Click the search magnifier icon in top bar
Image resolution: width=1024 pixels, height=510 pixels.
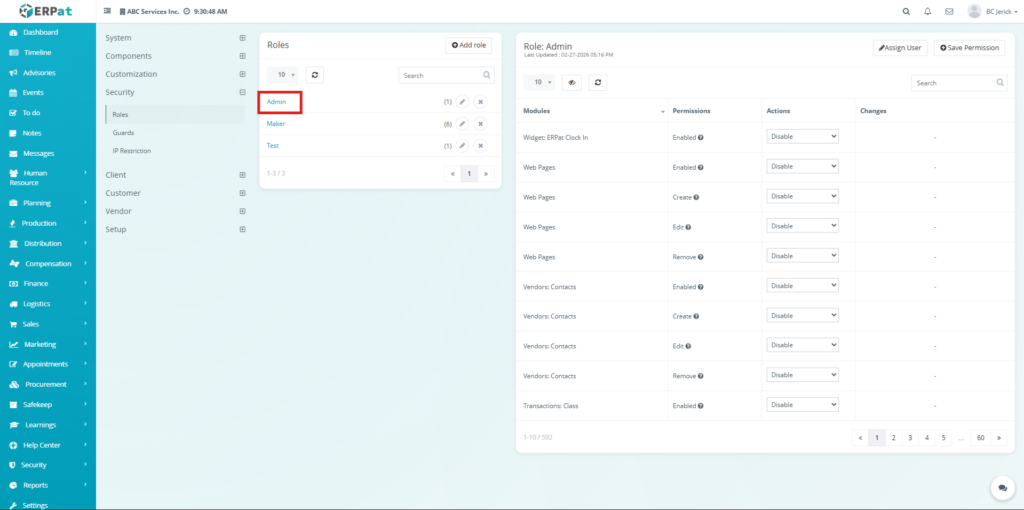[x=906, y=11]
